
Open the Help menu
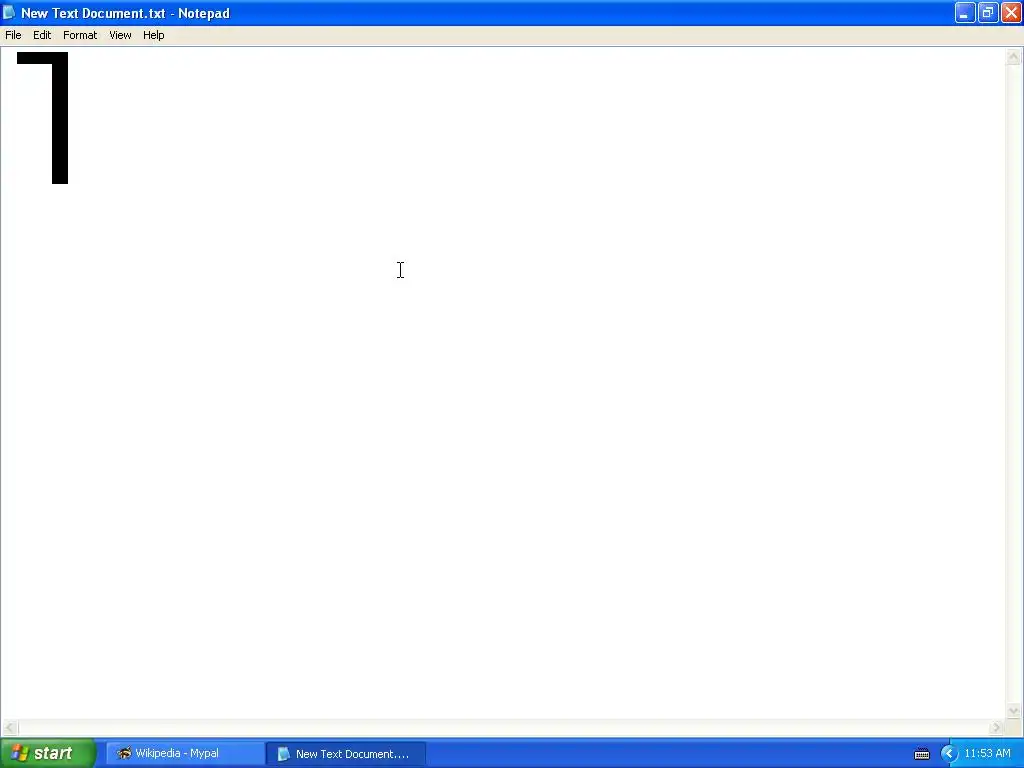(x=153, y=35)
